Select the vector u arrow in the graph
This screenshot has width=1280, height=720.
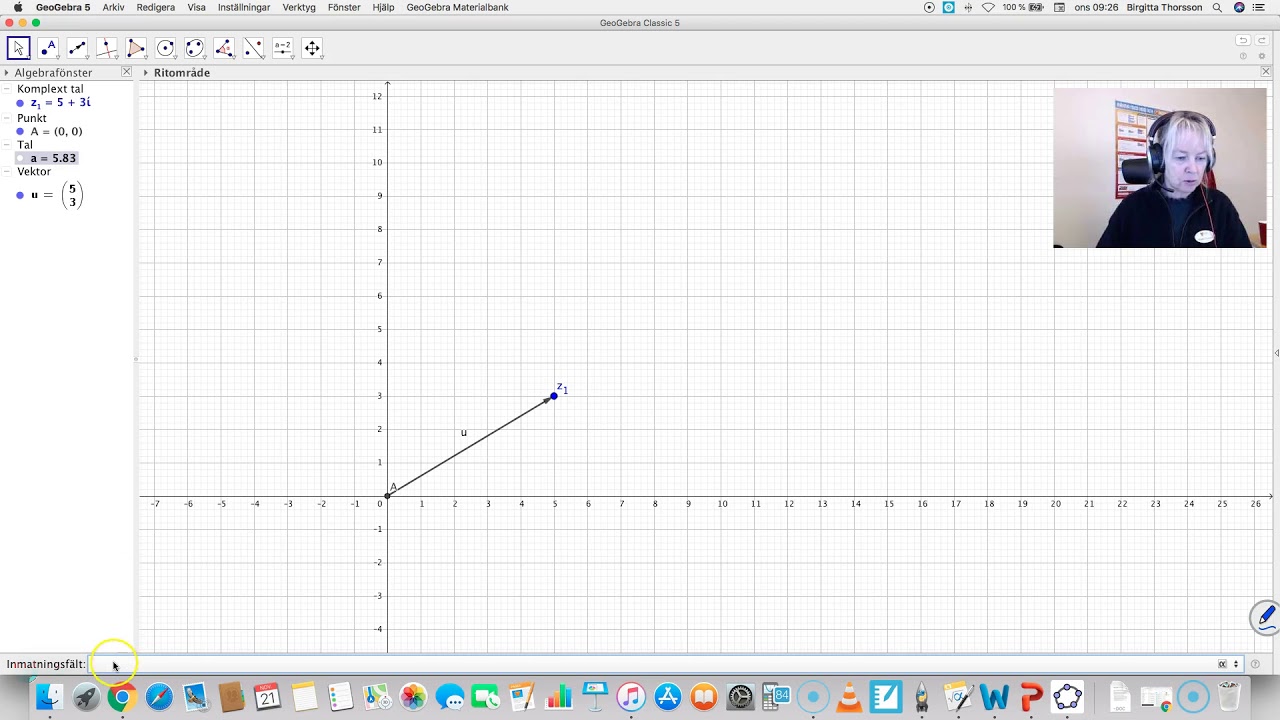[470, 446]
